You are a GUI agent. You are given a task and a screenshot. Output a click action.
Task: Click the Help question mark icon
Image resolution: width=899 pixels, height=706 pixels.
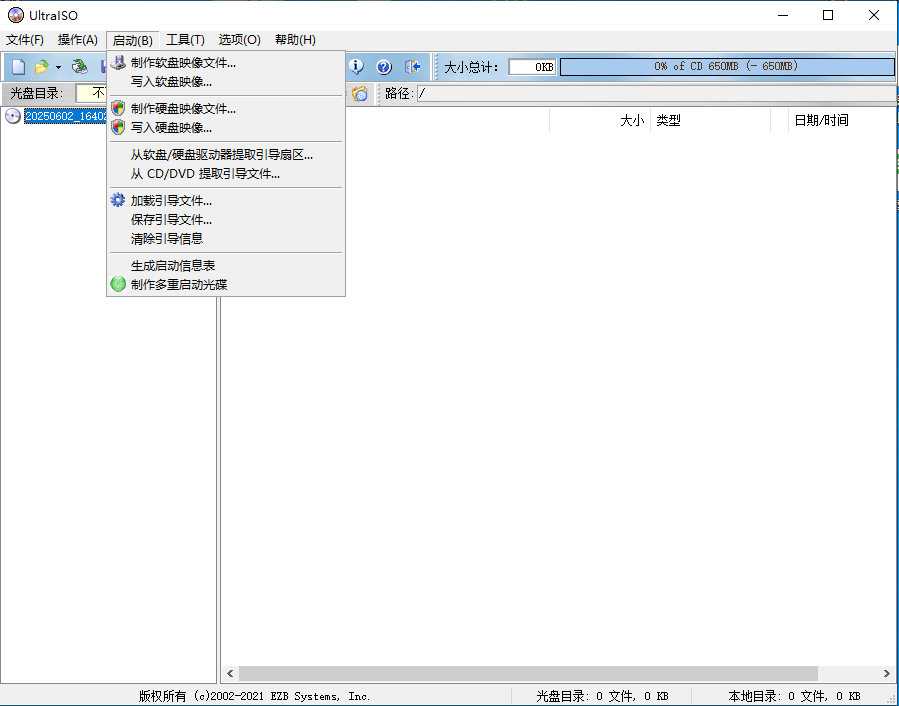(x=384, y=67)
